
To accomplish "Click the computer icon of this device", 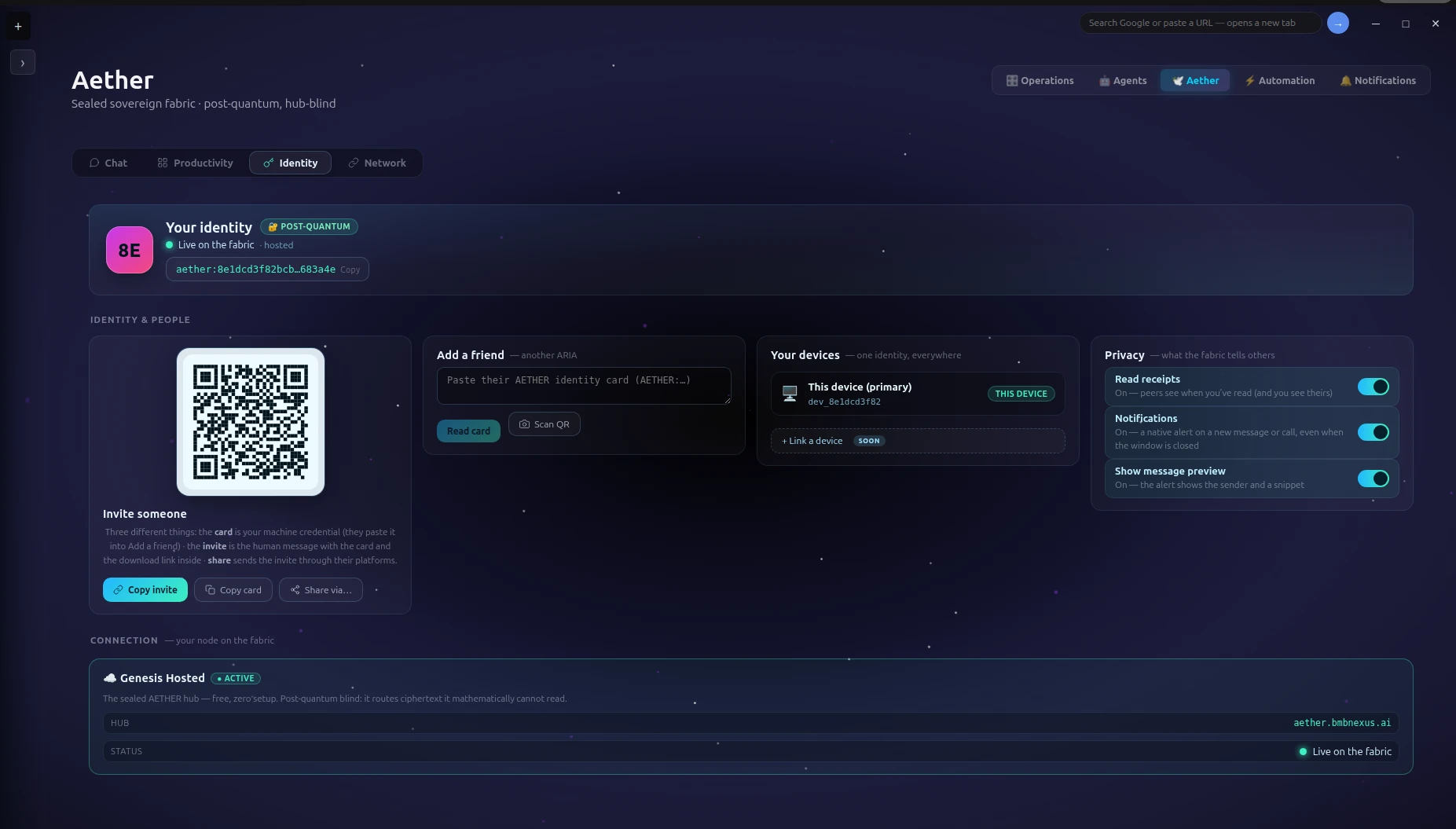I will (790, 394).
